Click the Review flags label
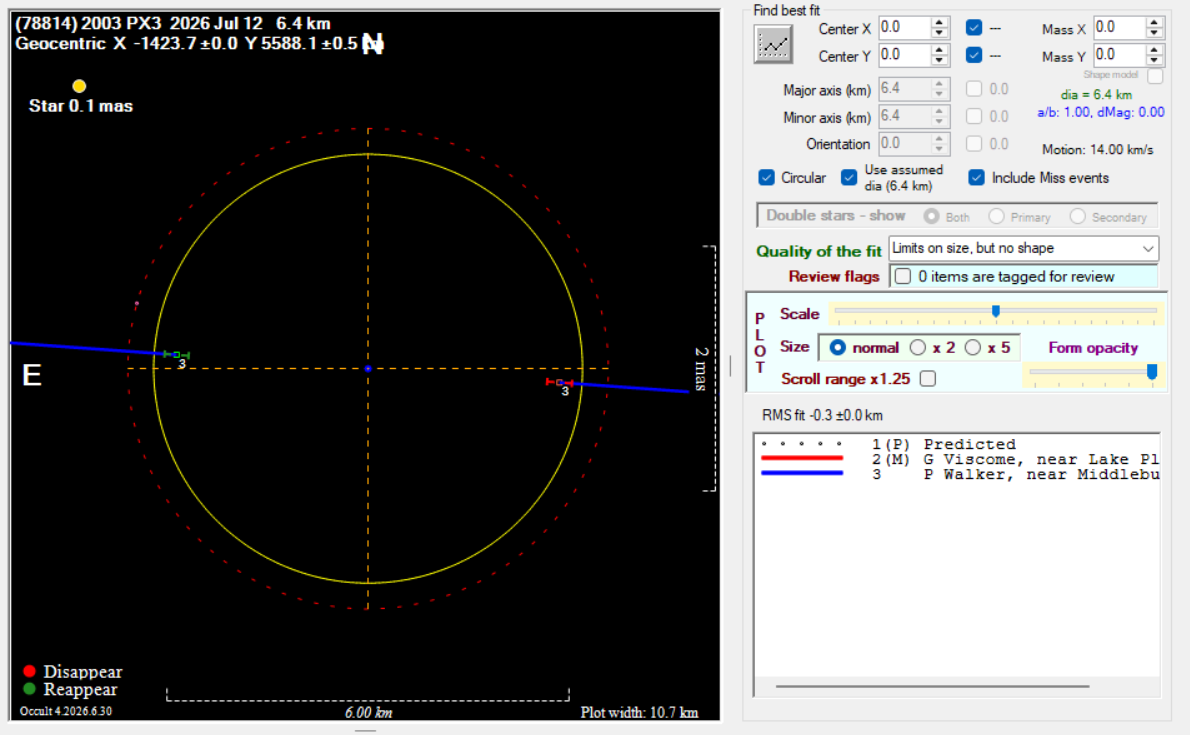This screenshot has height=735, width=1190. 833,276
